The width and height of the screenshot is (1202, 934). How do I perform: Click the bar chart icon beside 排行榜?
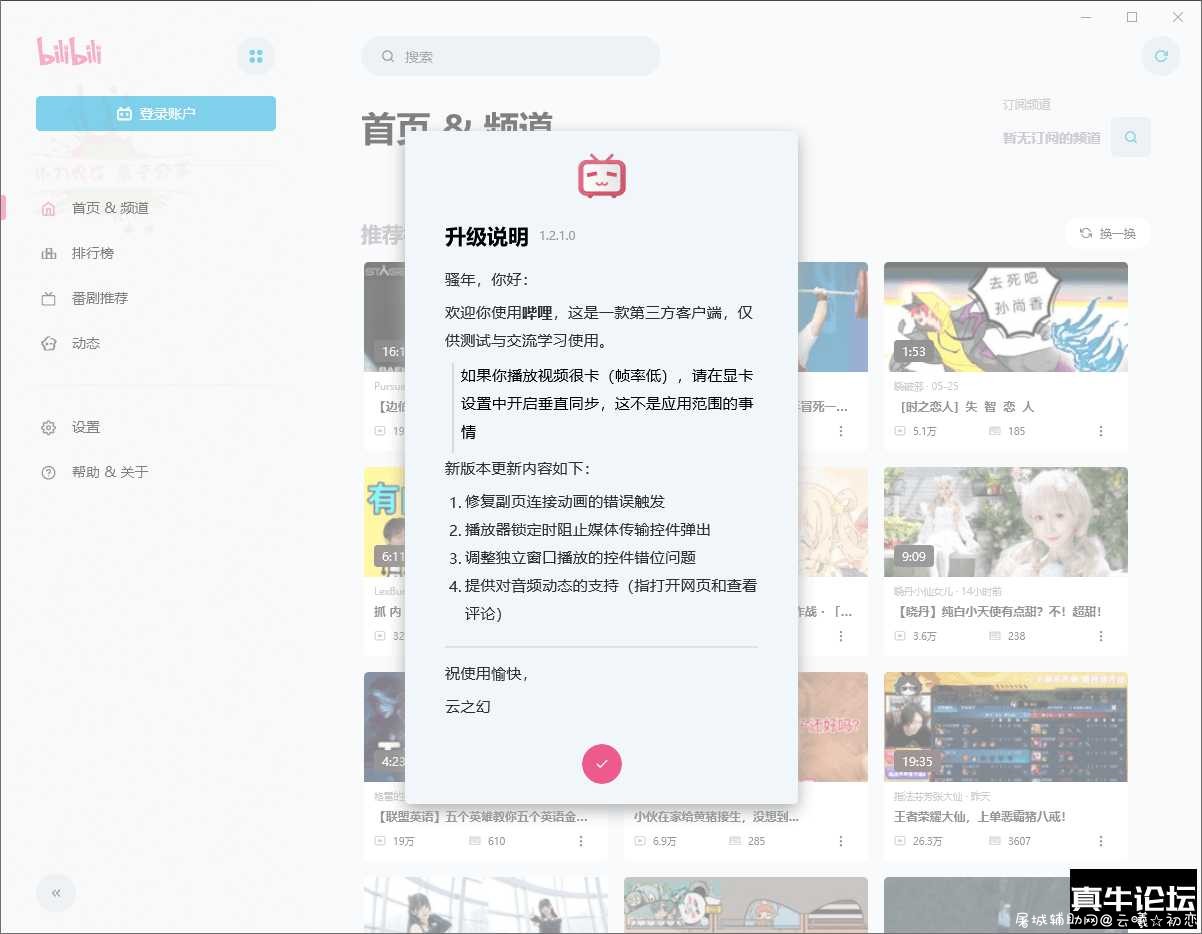point(48,253)
